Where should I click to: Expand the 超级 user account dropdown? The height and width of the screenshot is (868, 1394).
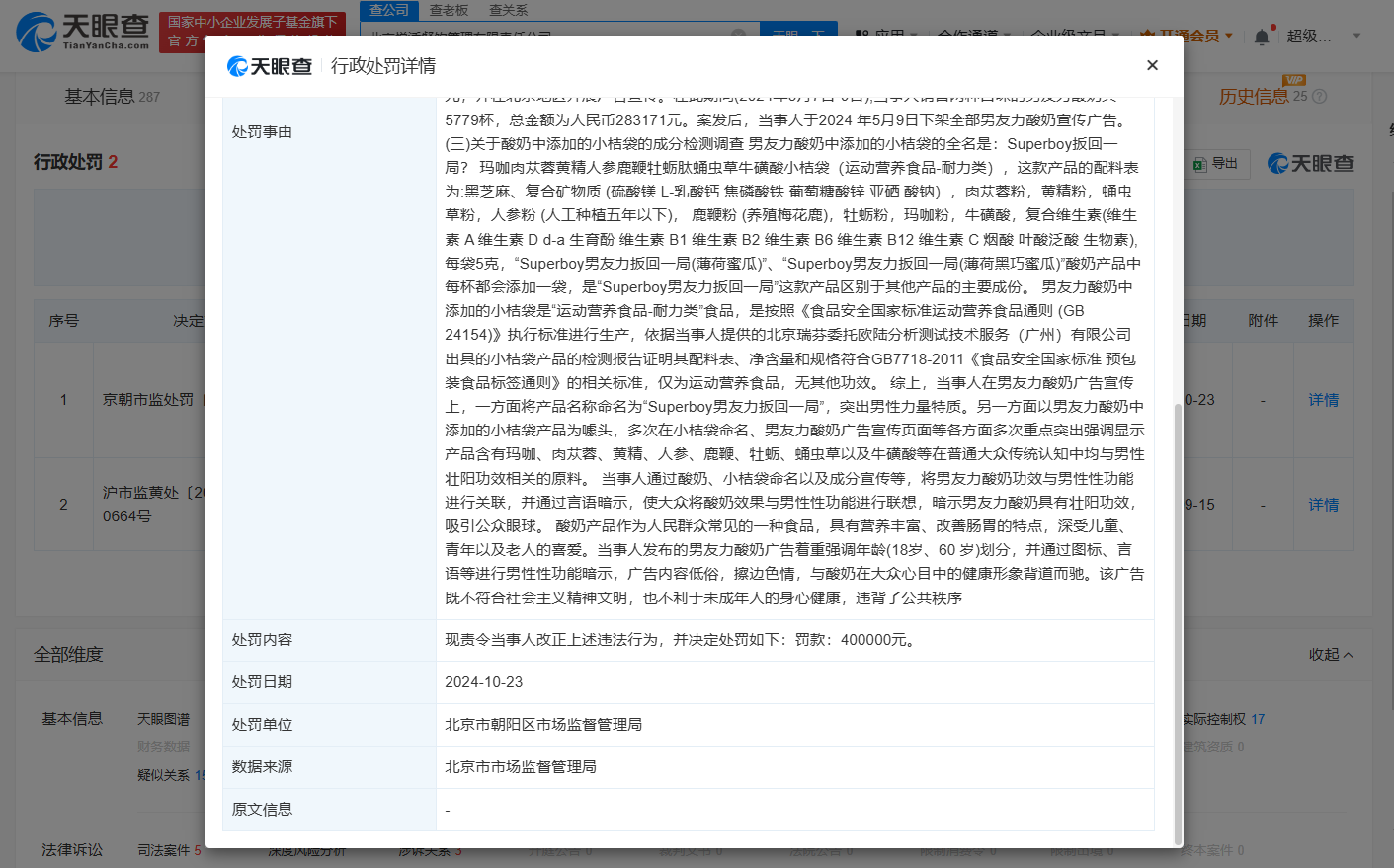click(x=1356, y=36)
